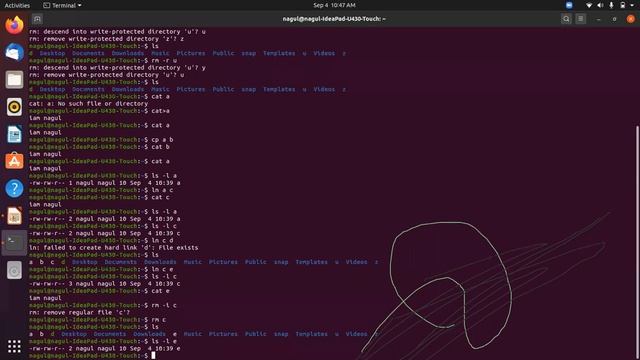Click the 'ln a c' command line
Image resolution: width=640 pixels, height=360 pixels.
[101, 190]
